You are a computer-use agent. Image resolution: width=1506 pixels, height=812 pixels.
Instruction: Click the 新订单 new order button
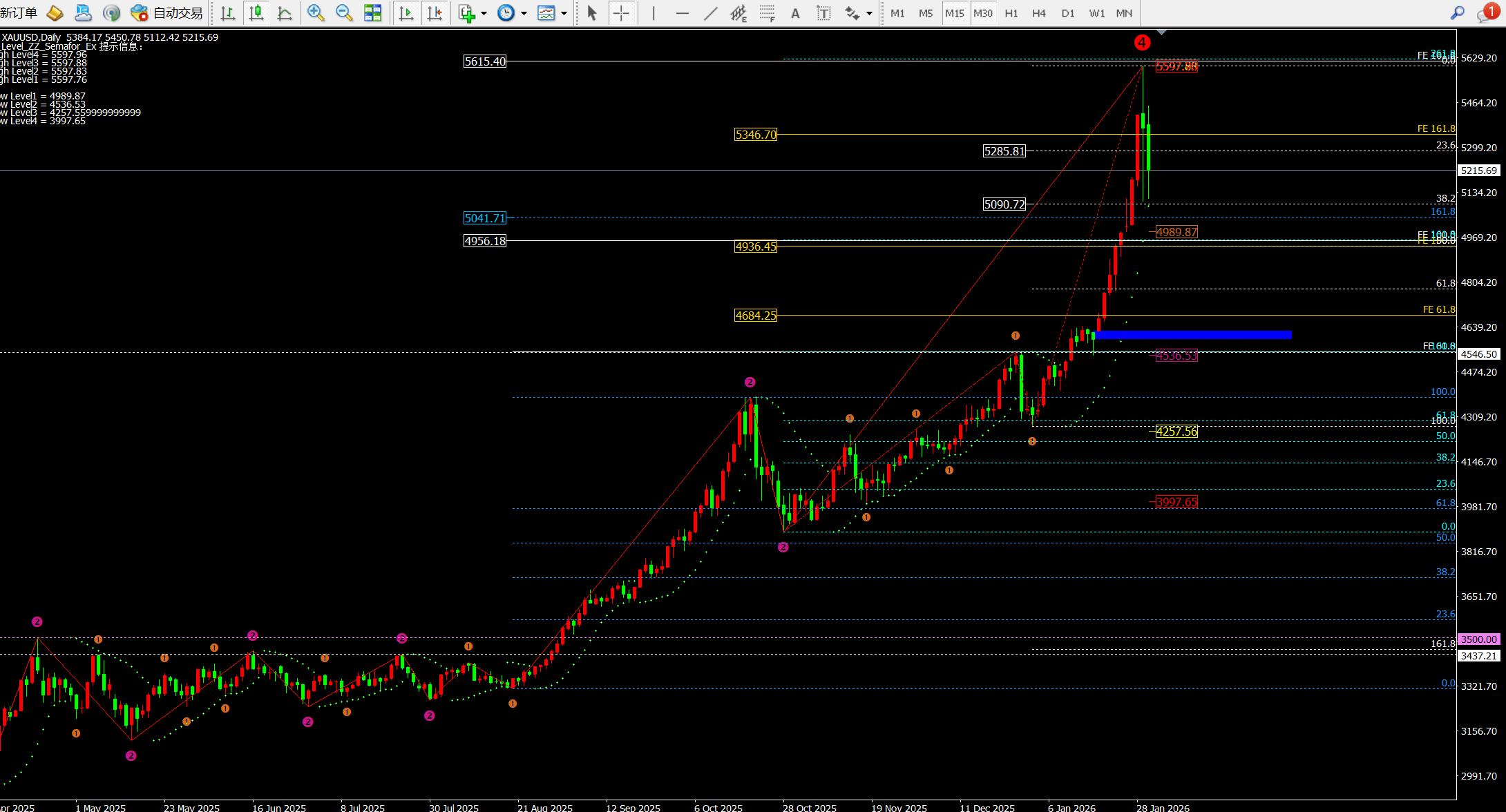pos(19,13)
